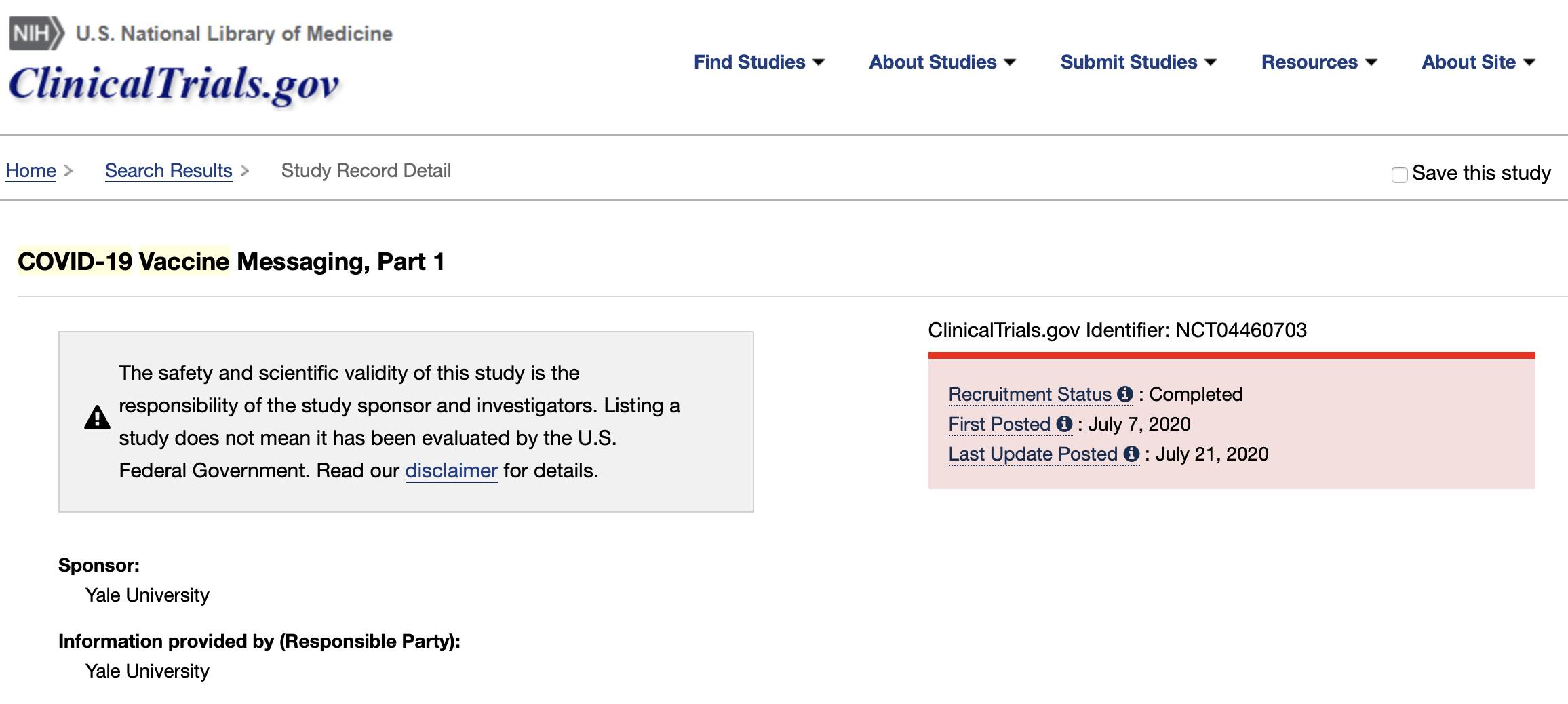
Task: Click the warning triangle icon
Action: 97,418
